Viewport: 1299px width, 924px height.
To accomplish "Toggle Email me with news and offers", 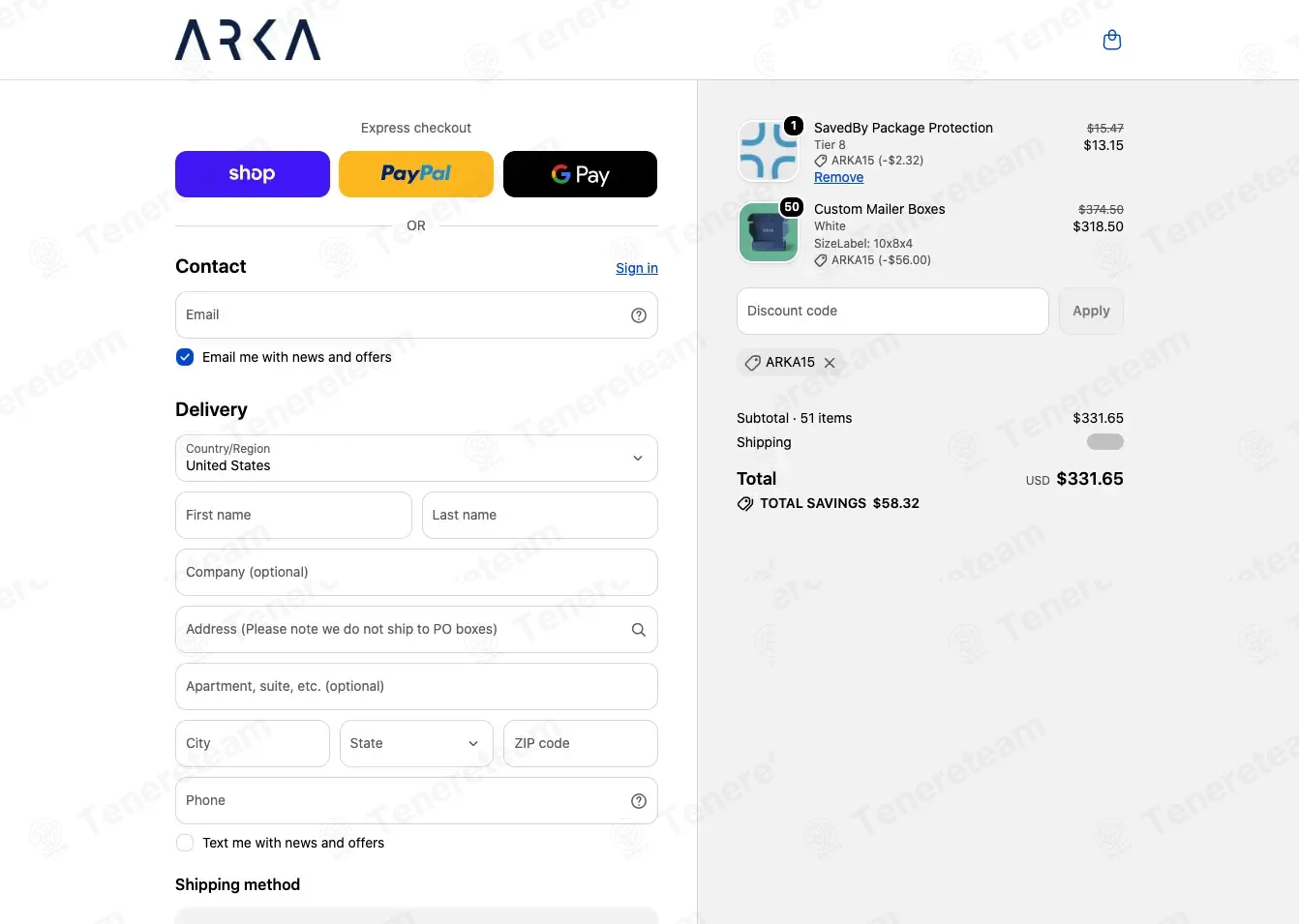I will point(185,357).
